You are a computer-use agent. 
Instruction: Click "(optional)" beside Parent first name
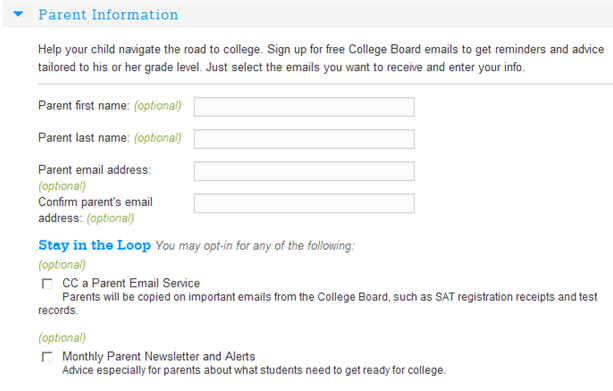[x=158, y=106]
